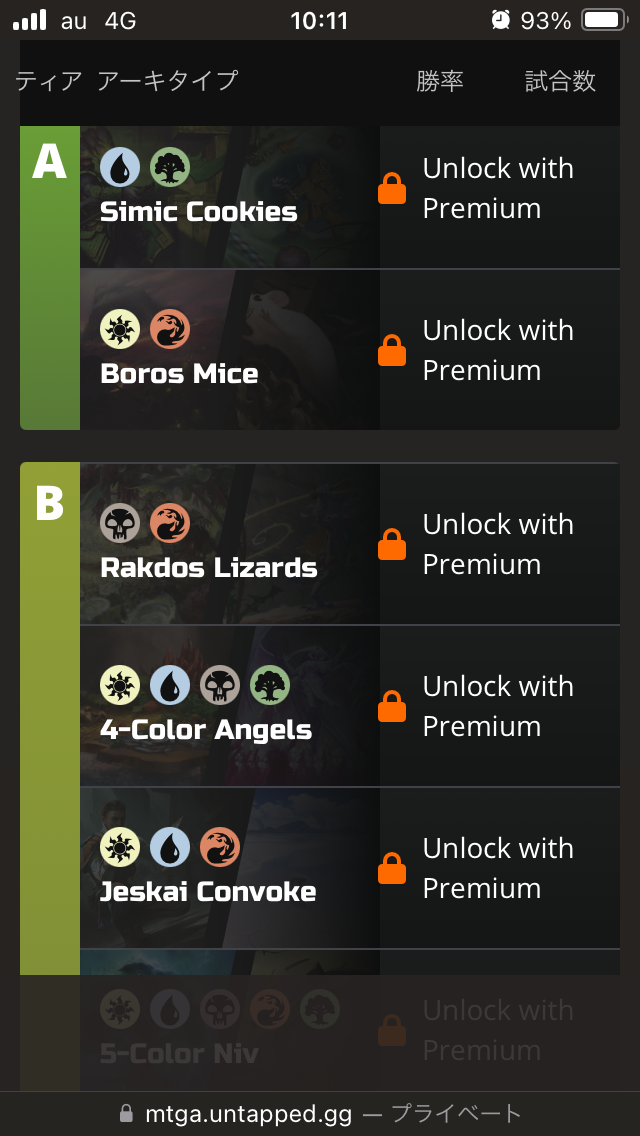Tap the green mana icon on 4-Color Angels
The image size is (640, 1136).
(270, 685)
